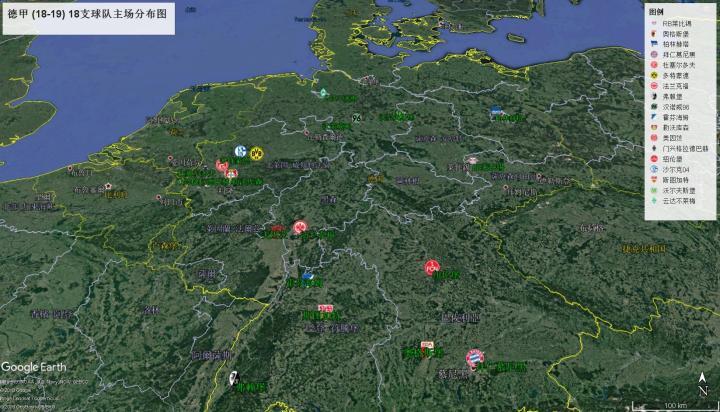720x412 pixels.
Task: Click the Eintracht Frankfurt marker on map
Action: point(300,229)
